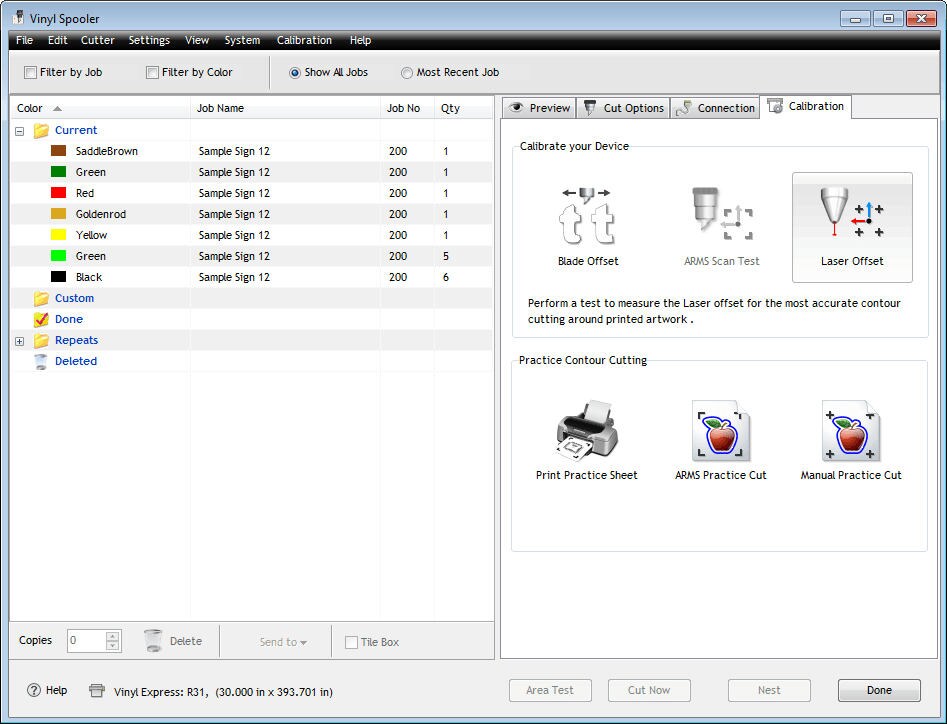Start a Manual Practice Cut
This screenshot has height=724, width=947.
pos(851,430)
